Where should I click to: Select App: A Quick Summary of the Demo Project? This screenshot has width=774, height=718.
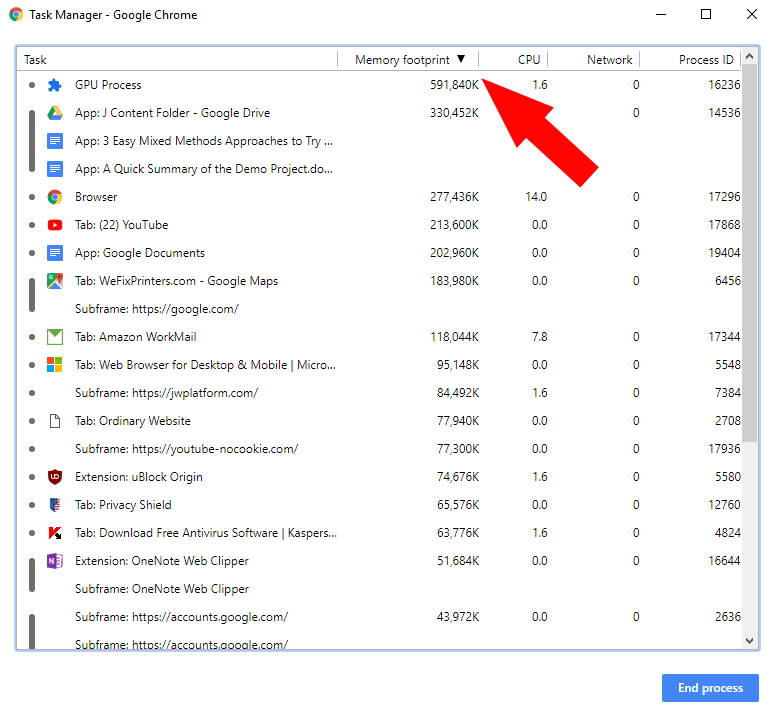click(379, 169)
